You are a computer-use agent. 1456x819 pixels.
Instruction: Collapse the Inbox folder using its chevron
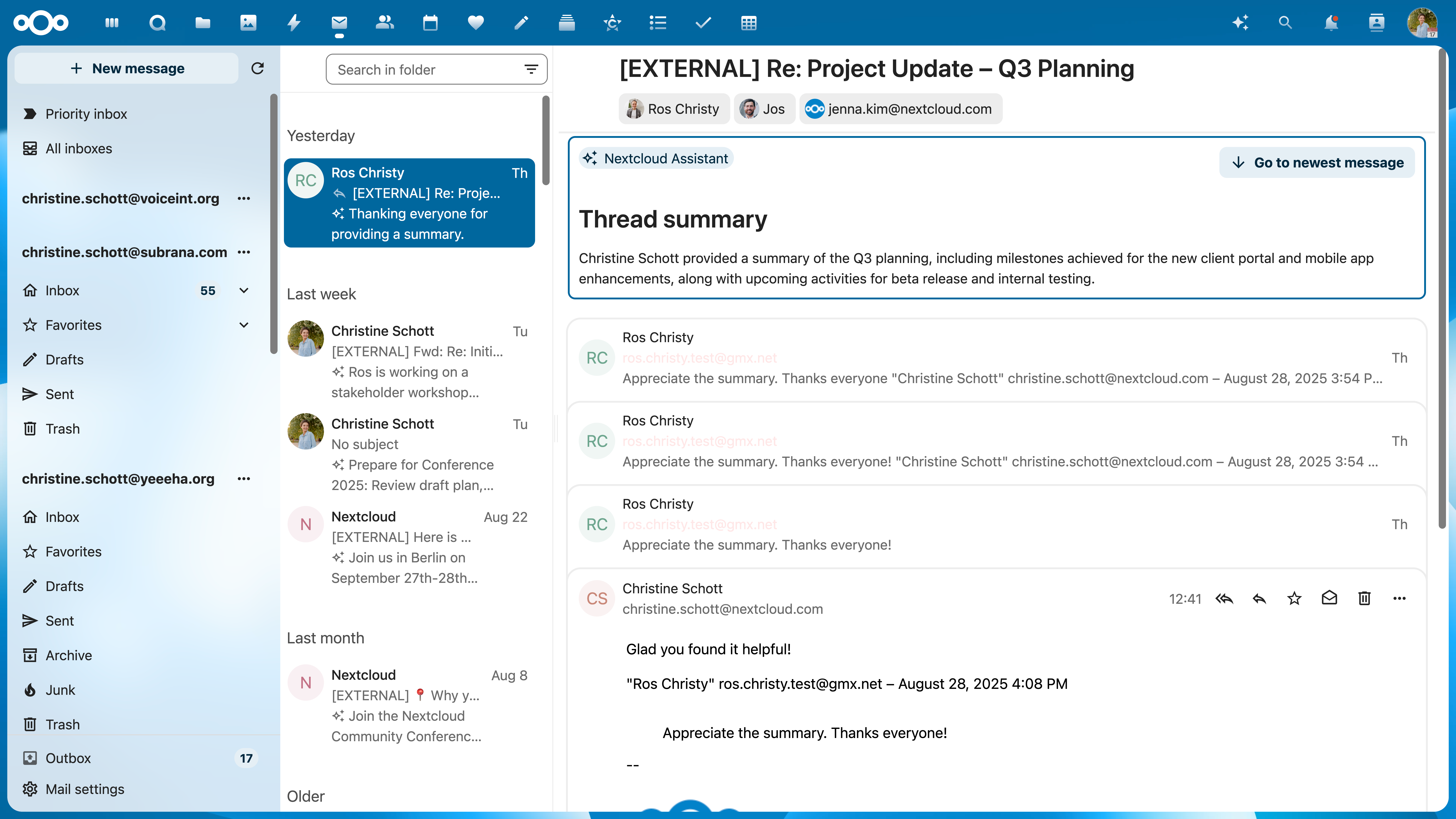(244, 290)
